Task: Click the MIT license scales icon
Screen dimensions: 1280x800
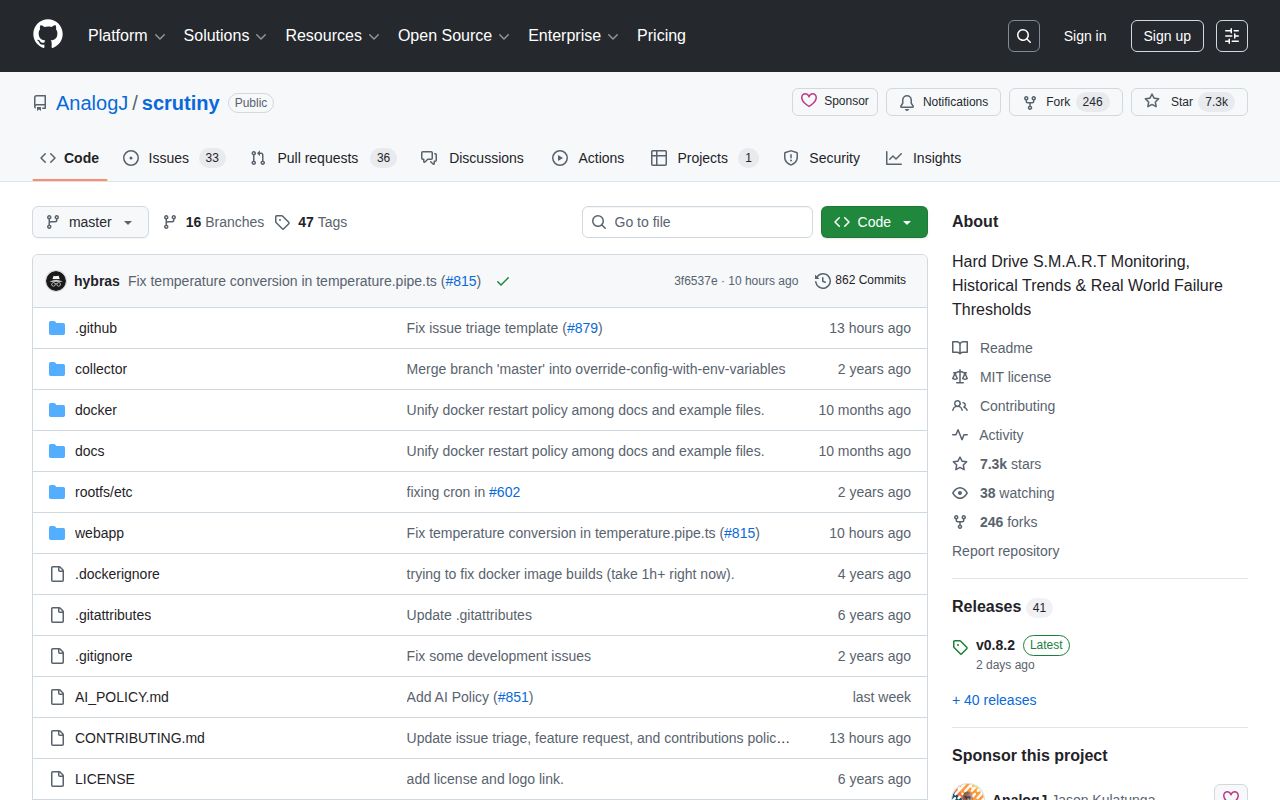Action: pyautogui.click(x=960, y=377)
